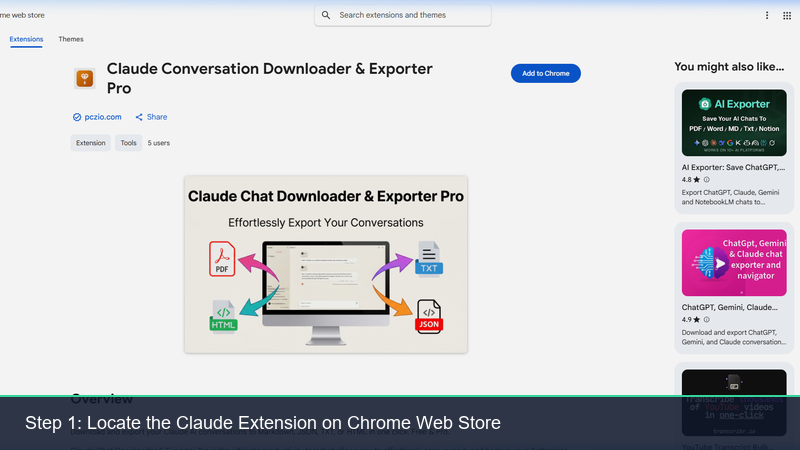
Task: Switch to the Themes tab
Action: click(71, 39)
